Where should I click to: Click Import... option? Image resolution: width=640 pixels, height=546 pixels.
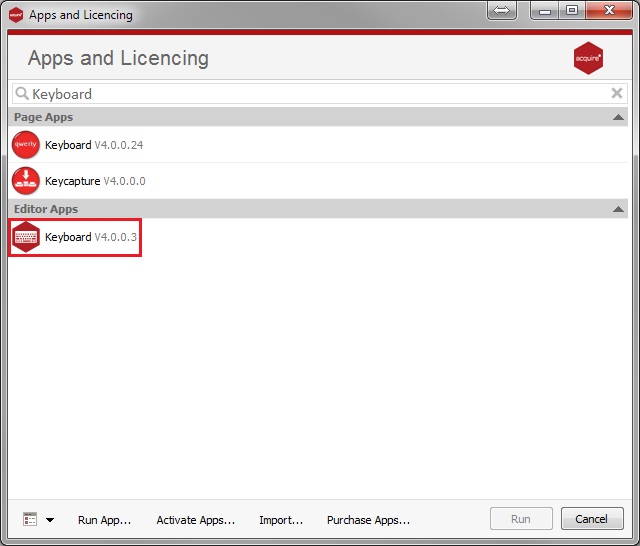click(x=281, y=520)
